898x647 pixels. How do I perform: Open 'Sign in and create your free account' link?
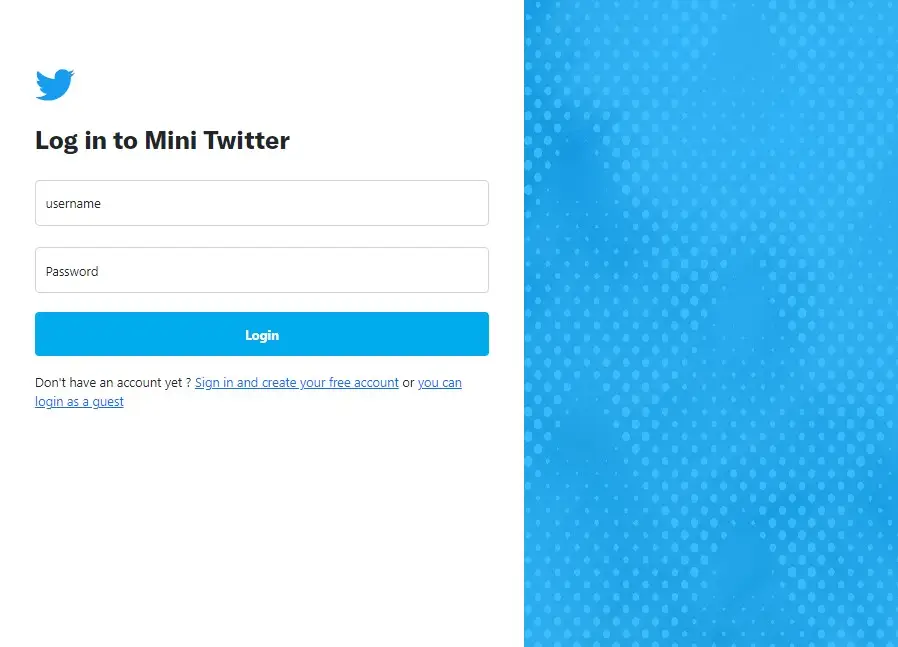coord(297,382)
